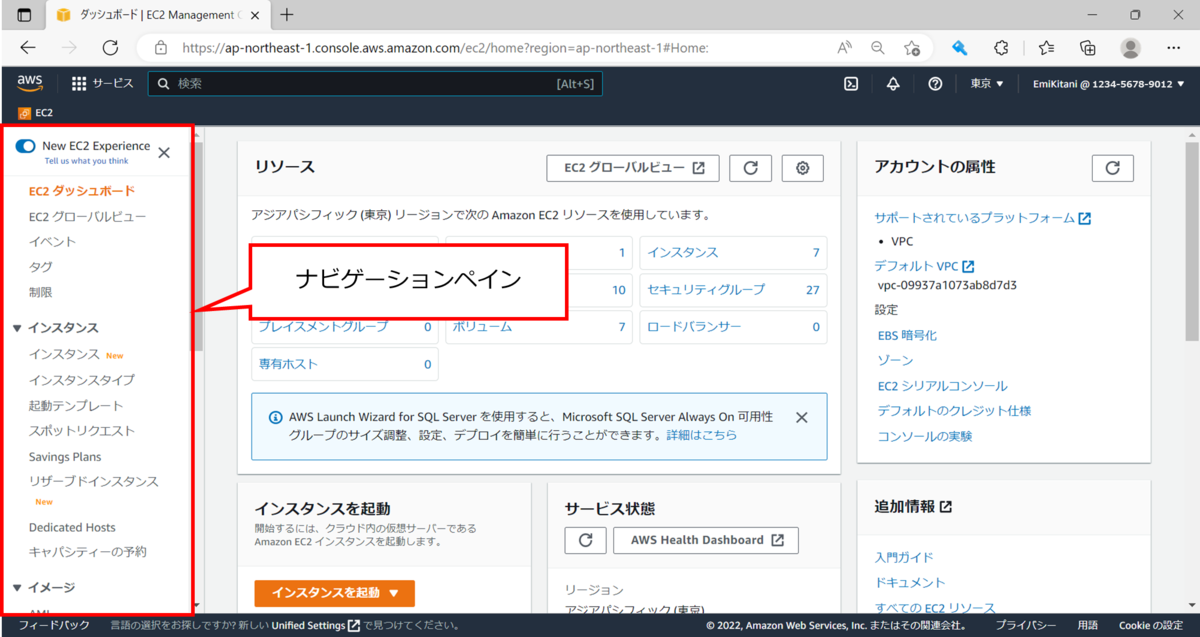Open the read aloud icon in address bar

[x=844, y=47]
